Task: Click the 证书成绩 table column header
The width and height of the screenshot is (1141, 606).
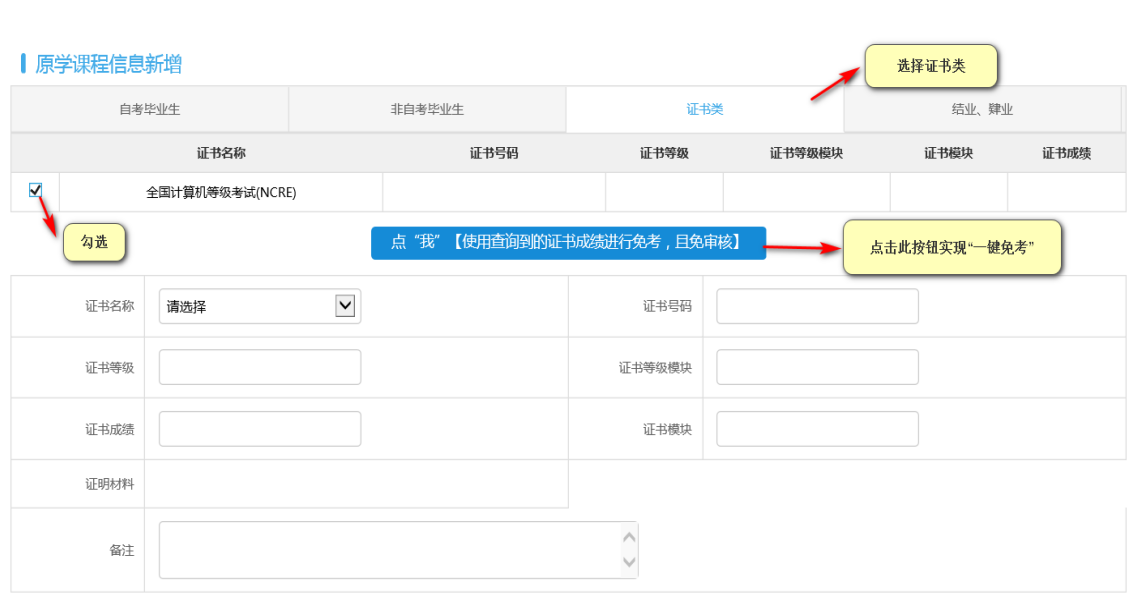Action: pyautogui.click(x=1066, y=153)
